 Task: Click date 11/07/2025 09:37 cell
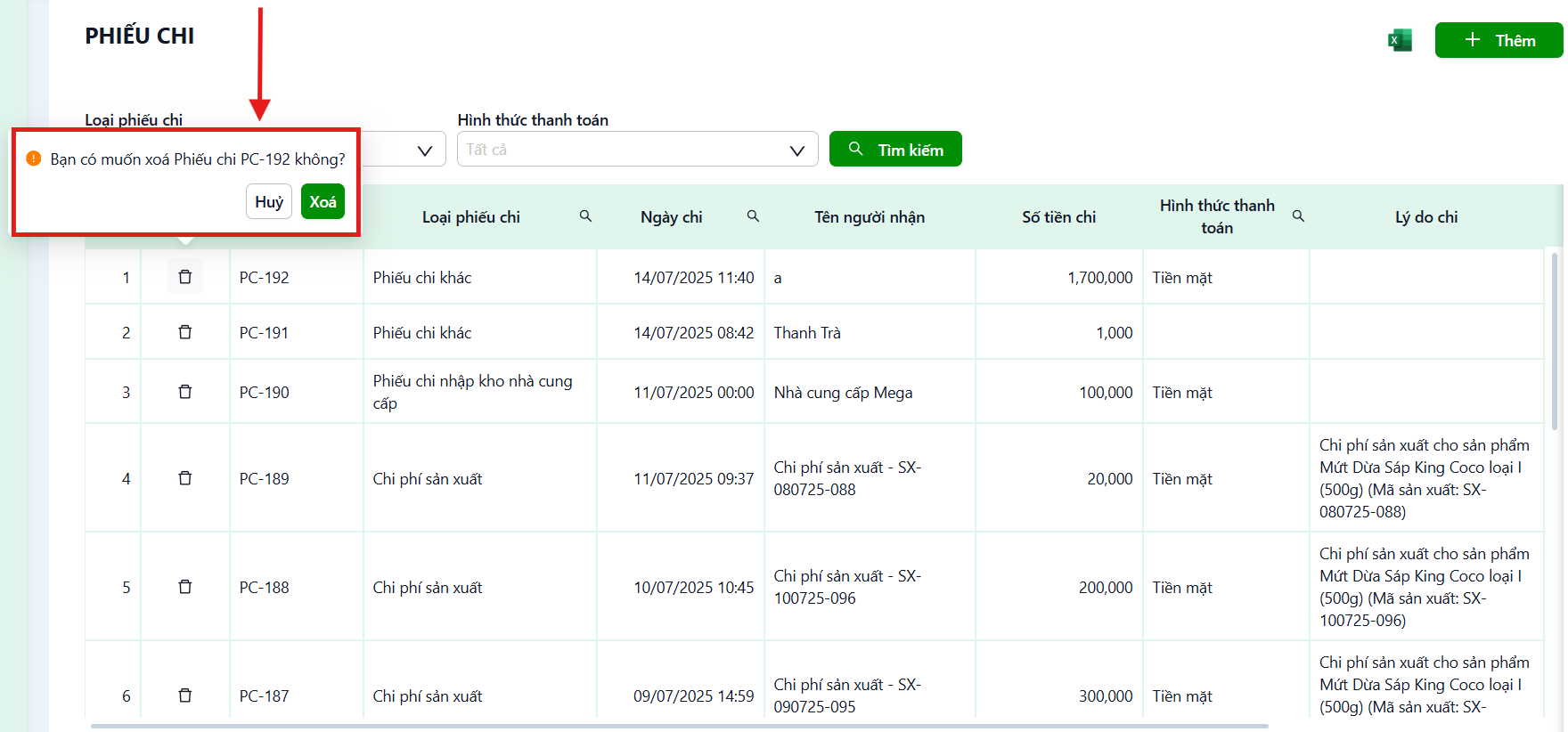point(681,478)
